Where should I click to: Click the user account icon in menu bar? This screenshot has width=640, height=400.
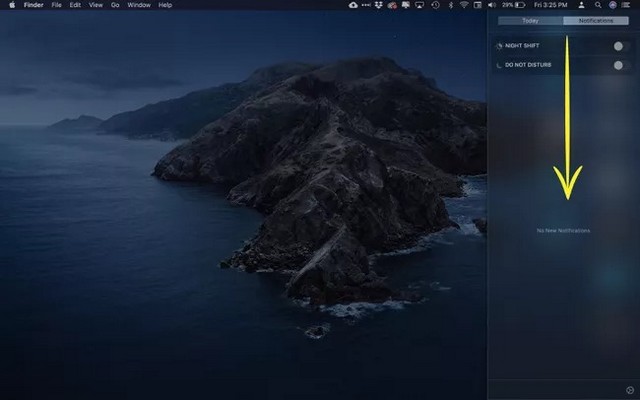tap(582, 5)
